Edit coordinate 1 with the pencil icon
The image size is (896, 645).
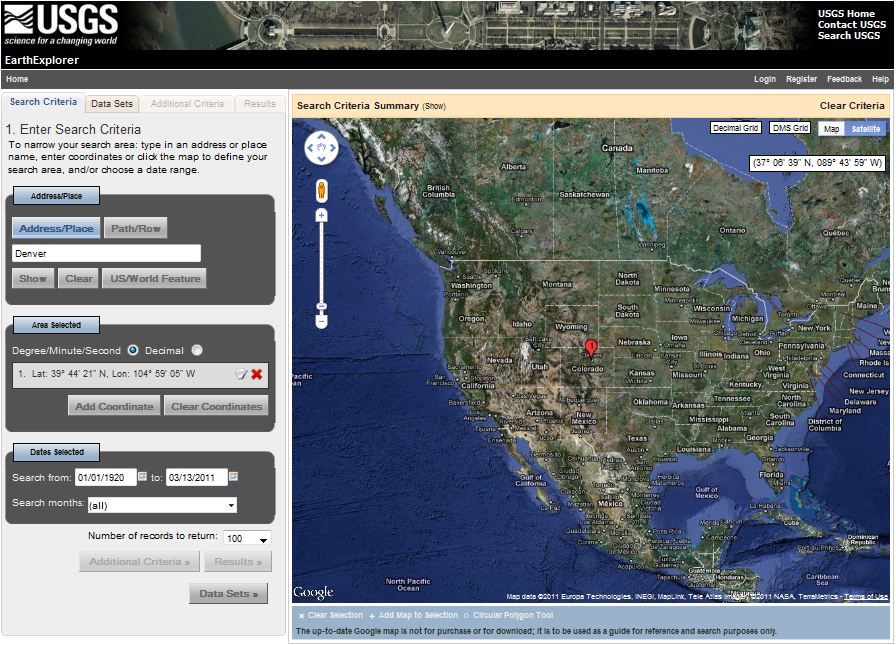click(241, 374)
